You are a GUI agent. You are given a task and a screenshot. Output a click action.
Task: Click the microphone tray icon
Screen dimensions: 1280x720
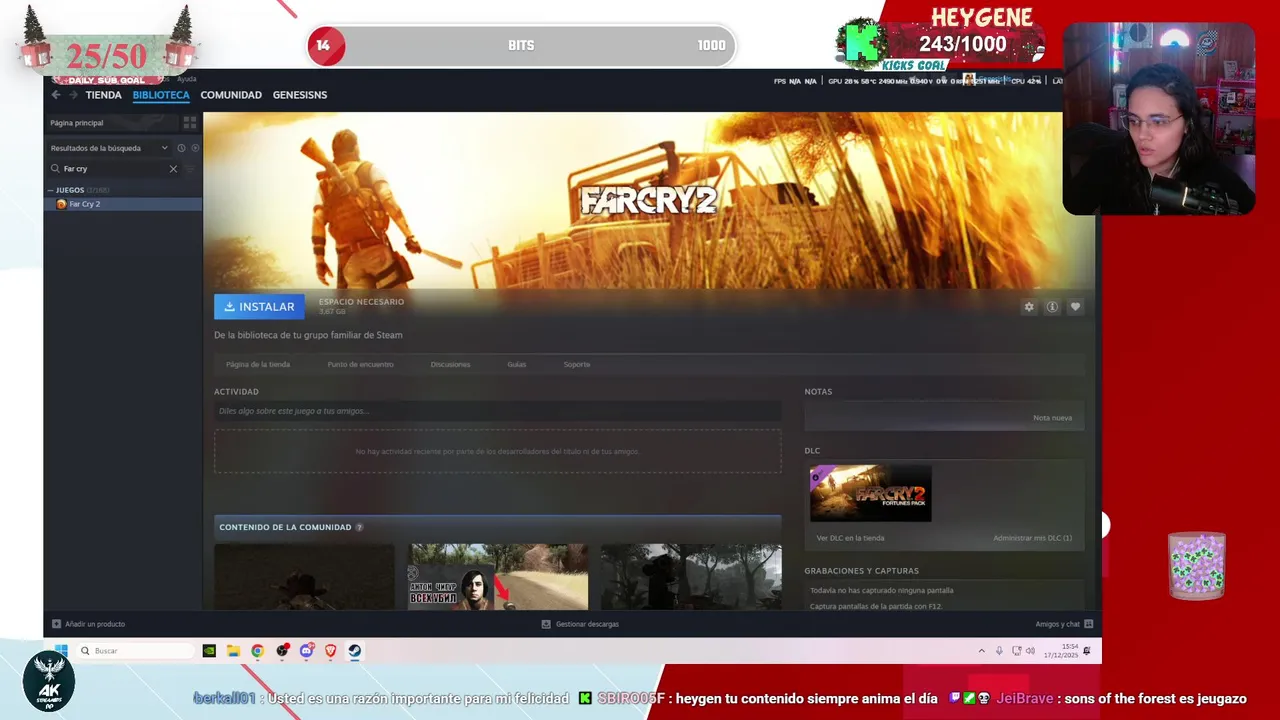point(998,651)
